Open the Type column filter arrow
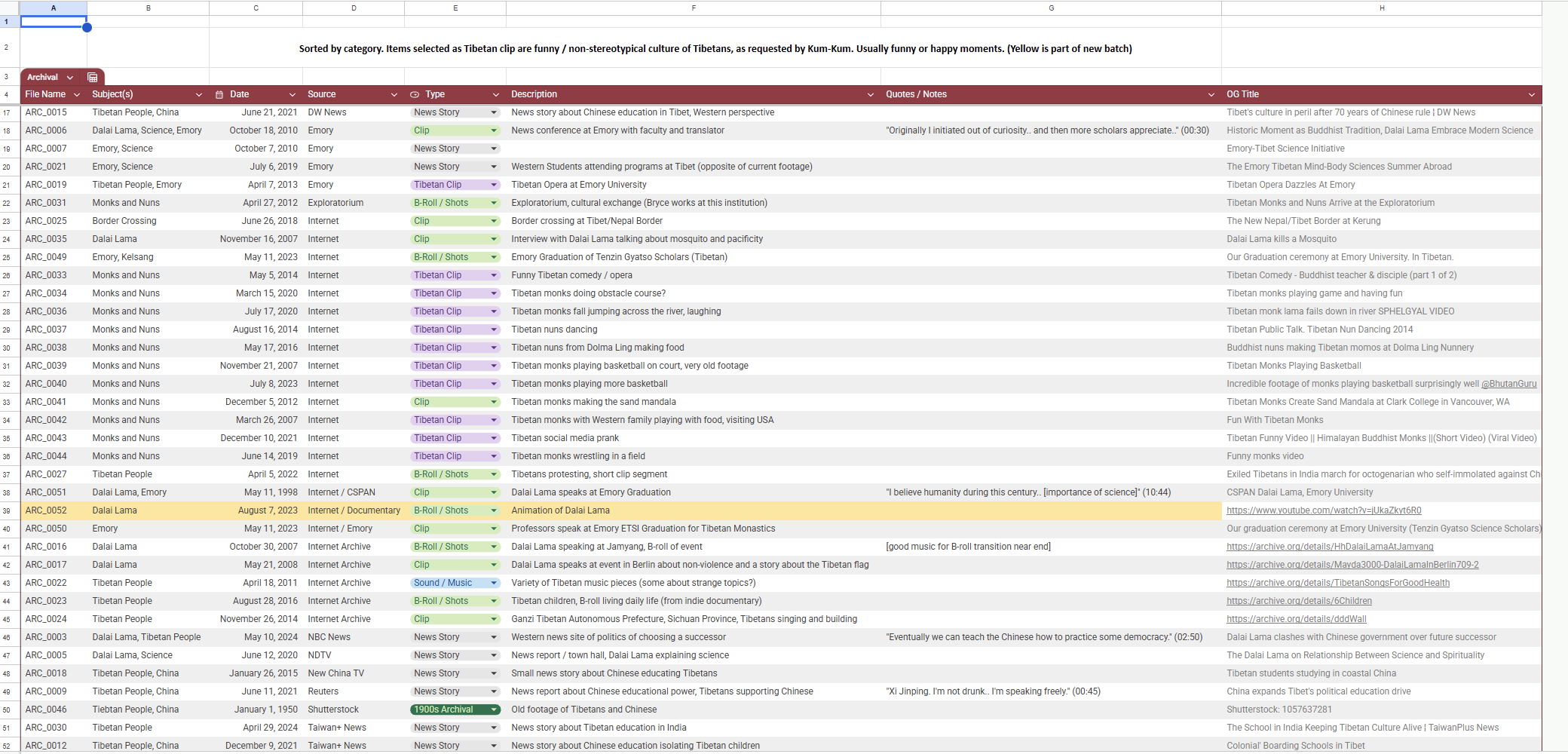Viewport: 1568px width, 754px height. pos(496,95)
